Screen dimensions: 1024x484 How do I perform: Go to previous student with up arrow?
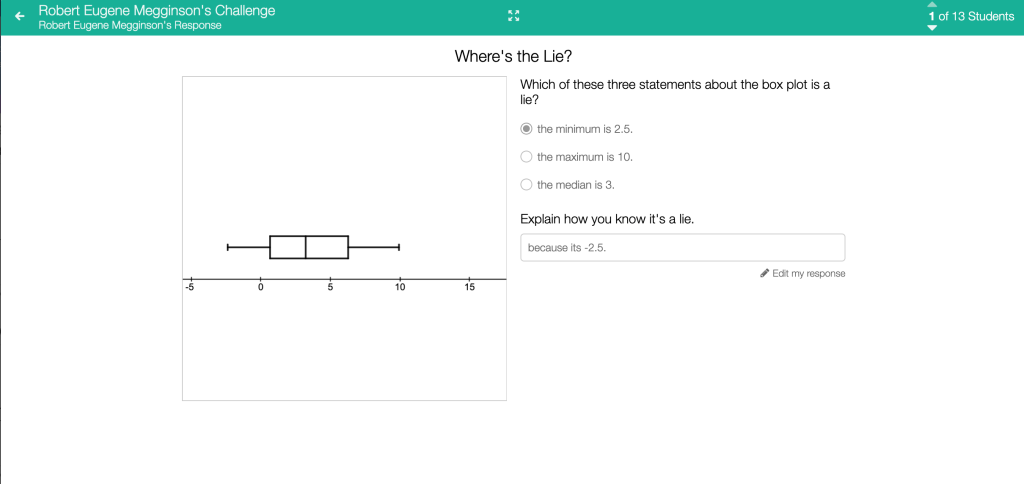click(x=932, y=5)
